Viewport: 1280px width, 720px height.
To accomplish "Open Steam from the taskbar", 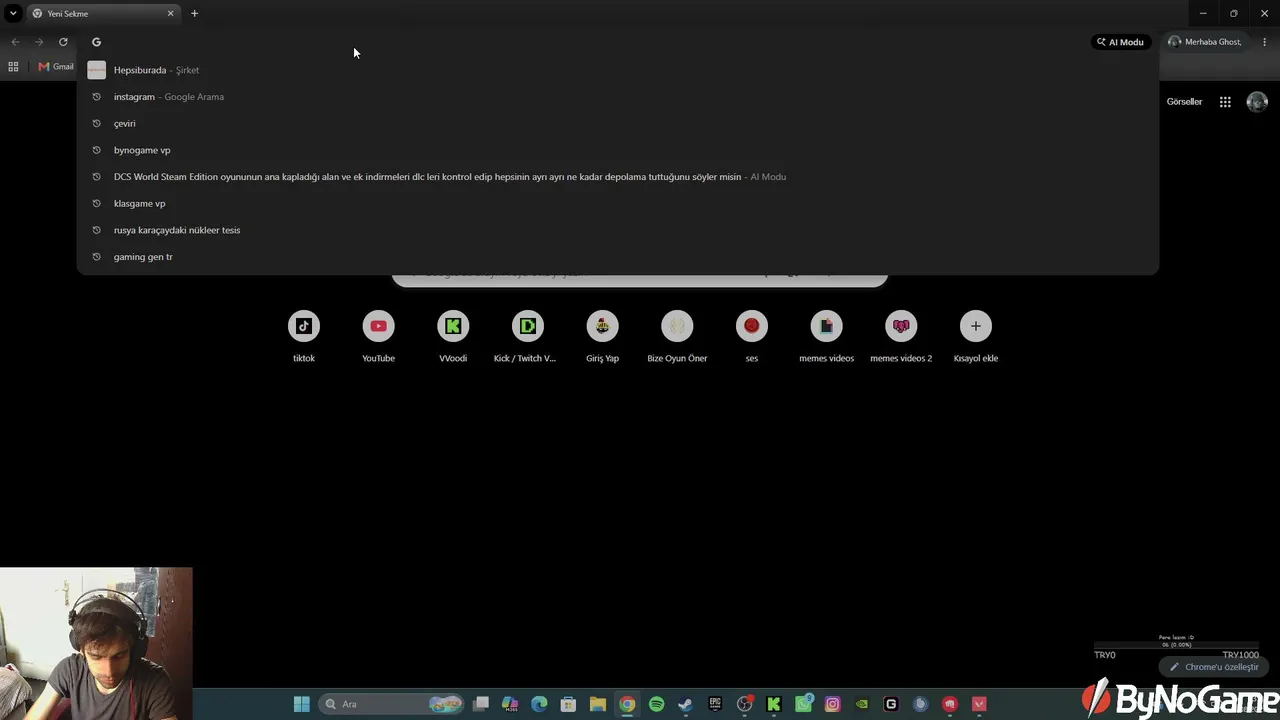I will point(685,704).
